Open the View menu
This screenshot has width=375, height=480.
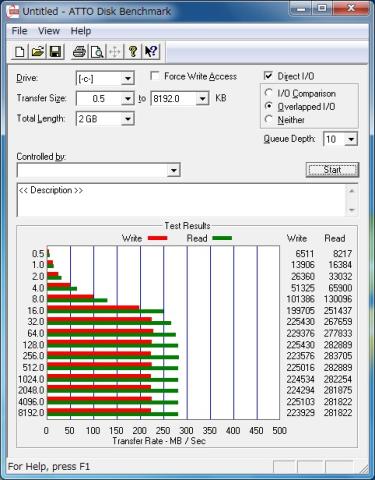49,31
